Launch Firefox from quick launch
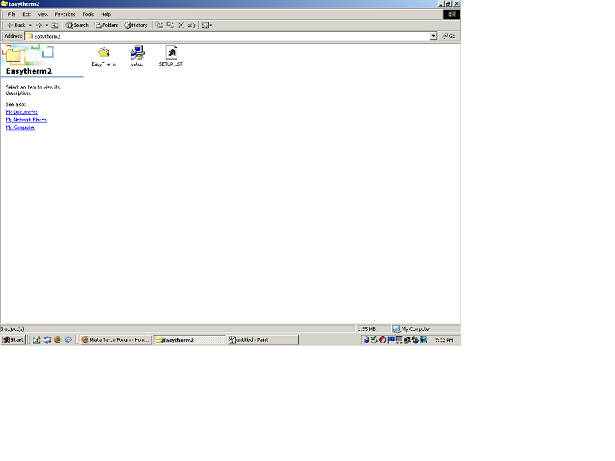Viewport: 615px width, 461px height. click(58, 340)
